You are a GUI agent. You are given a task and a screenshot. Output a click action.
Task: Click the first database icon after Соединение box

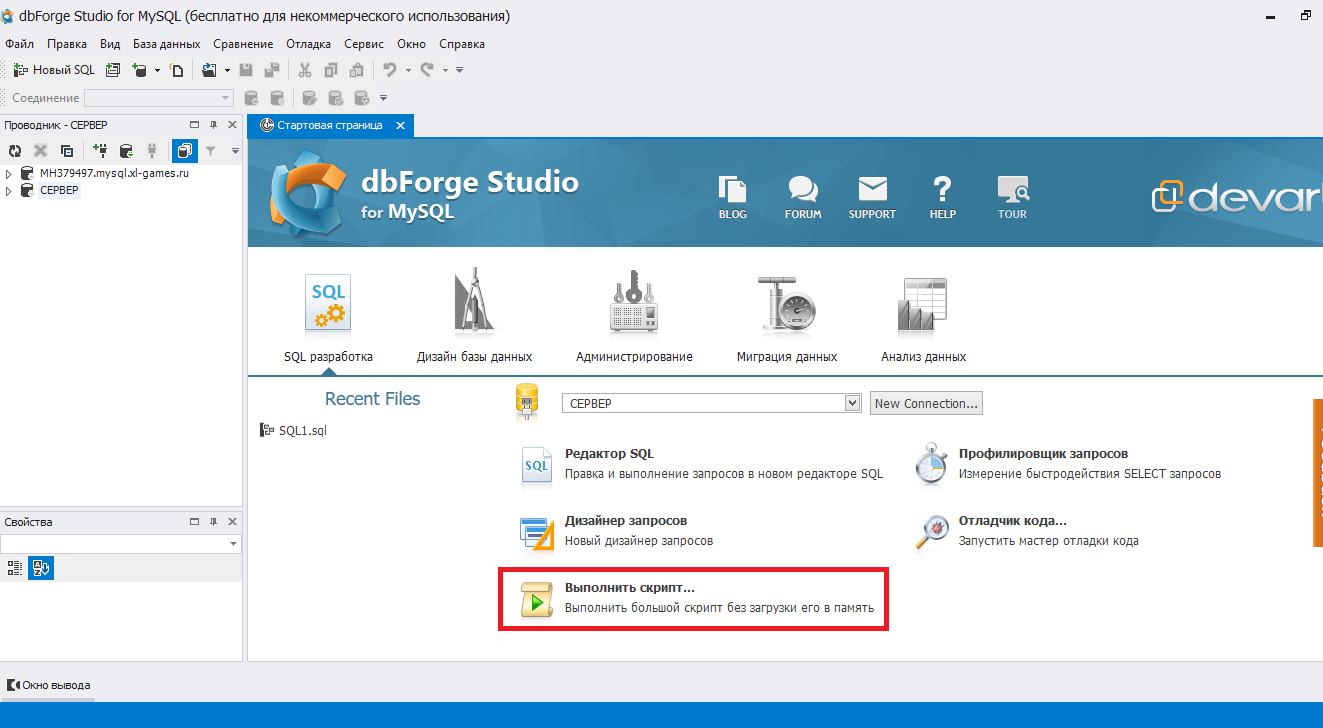[x=251, y=98]
